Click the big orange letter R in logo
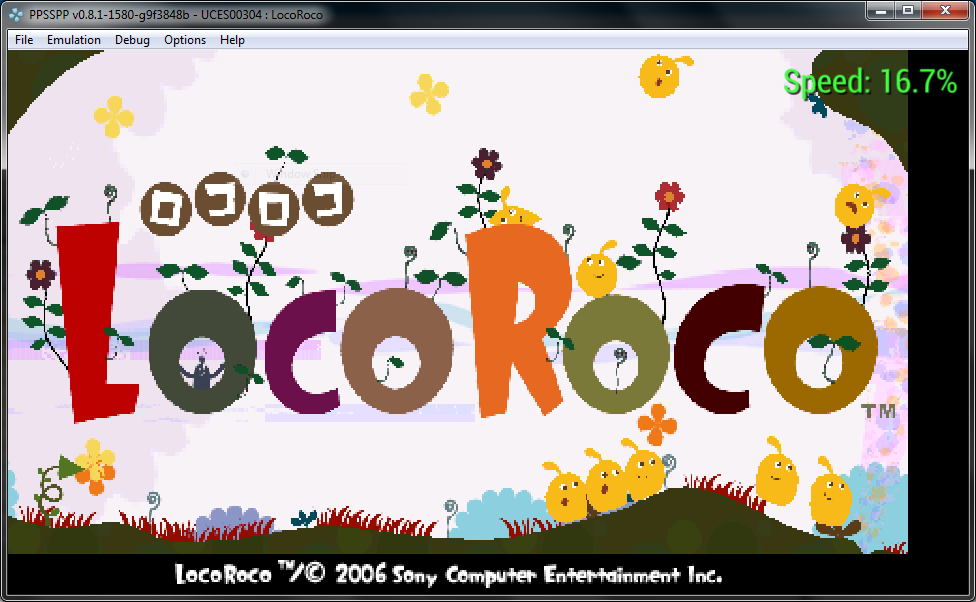 (x=518, y=320)
